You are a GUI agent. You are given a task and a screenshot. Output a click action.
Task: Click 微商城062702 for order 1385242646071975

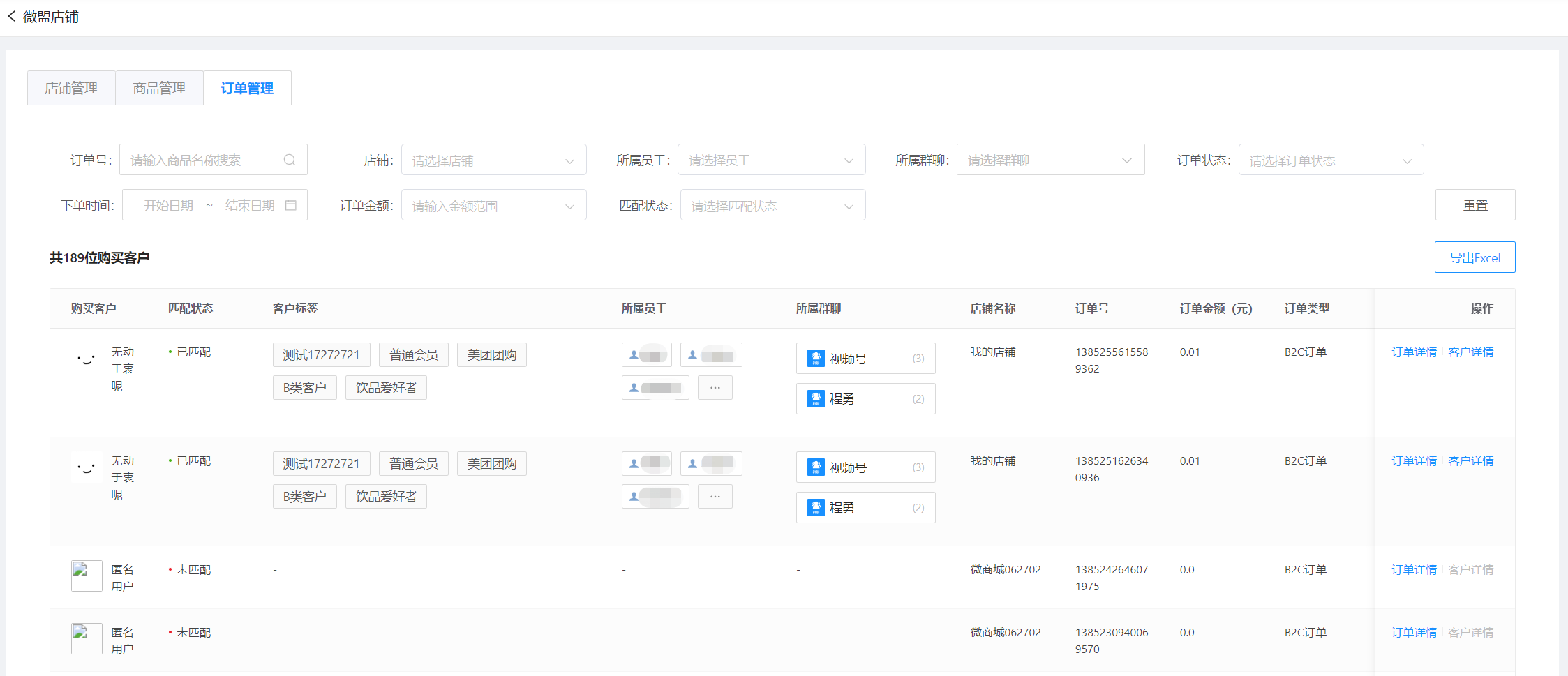[1006, 570]
